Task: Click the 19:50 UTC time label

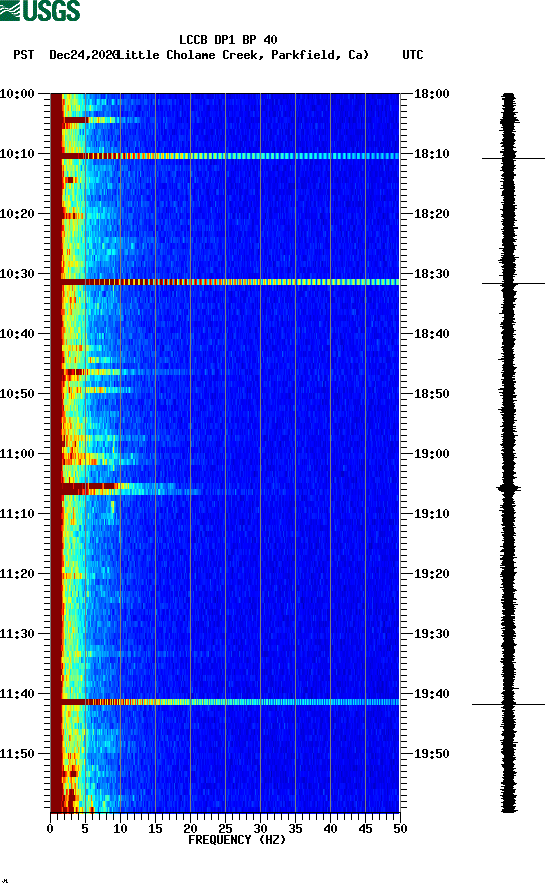Action: tap(431, 754)
